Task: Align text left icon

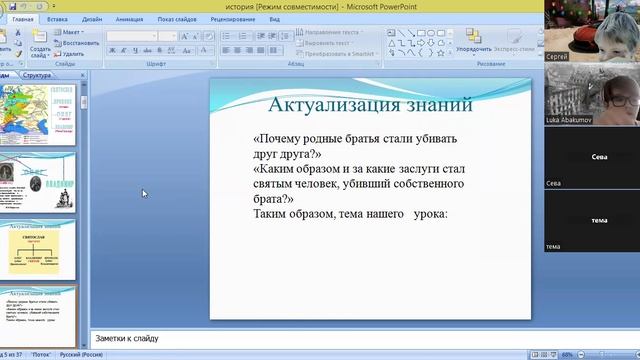Action: (x=226, y=50)
